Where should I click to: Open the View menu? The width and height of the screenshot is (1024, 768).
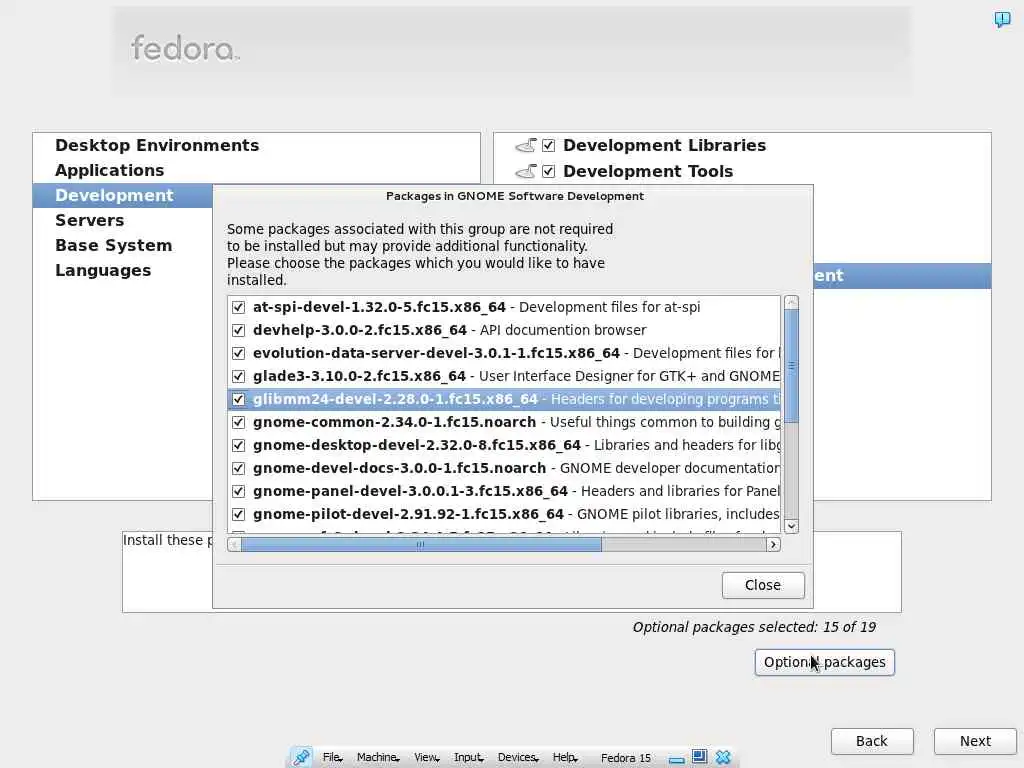click(x=426, y=758)
